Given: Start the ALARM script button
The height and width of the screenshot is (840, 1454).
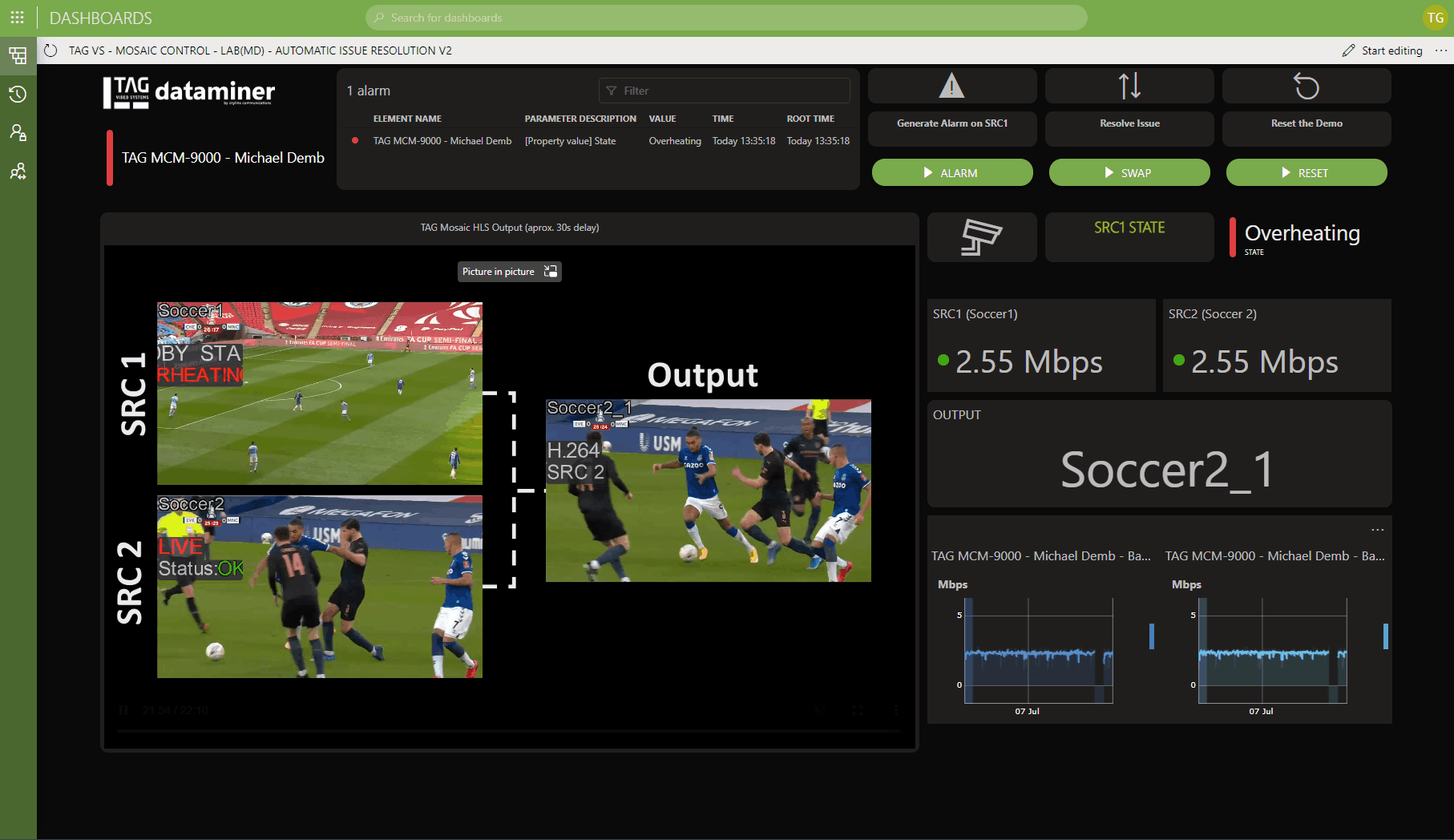Looking at the screenshot, I should click(952, 172).
